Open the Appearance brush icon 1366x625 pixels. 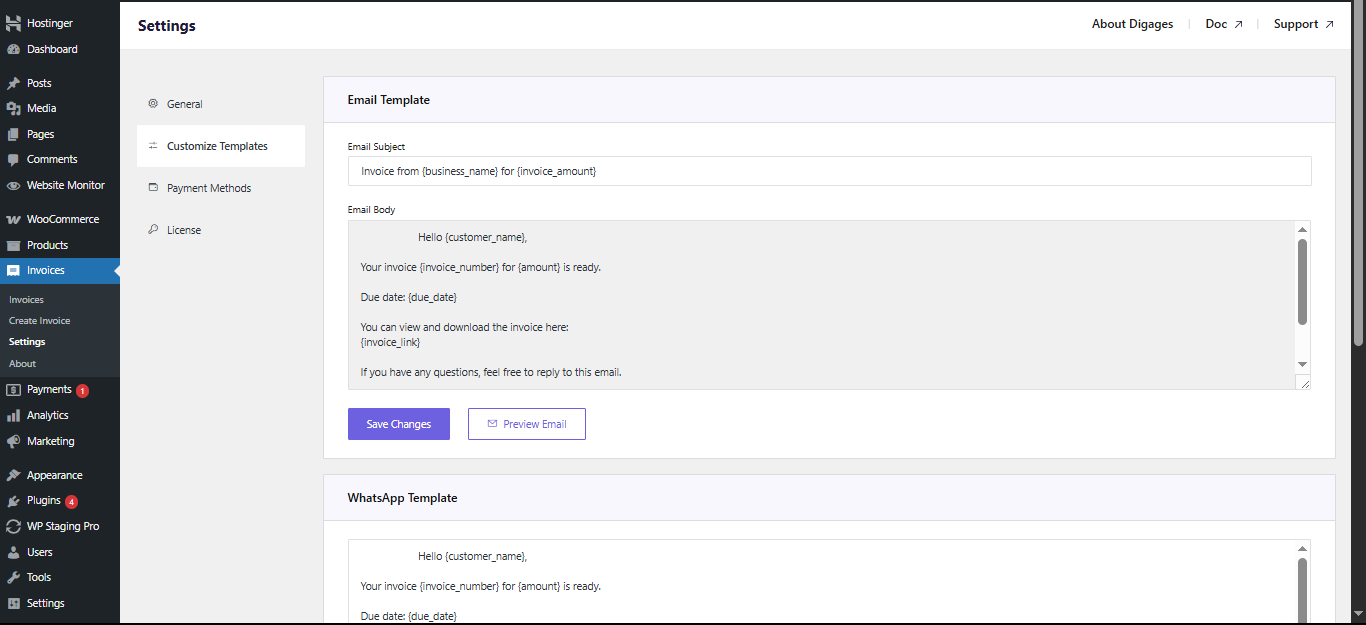(12, 474)
